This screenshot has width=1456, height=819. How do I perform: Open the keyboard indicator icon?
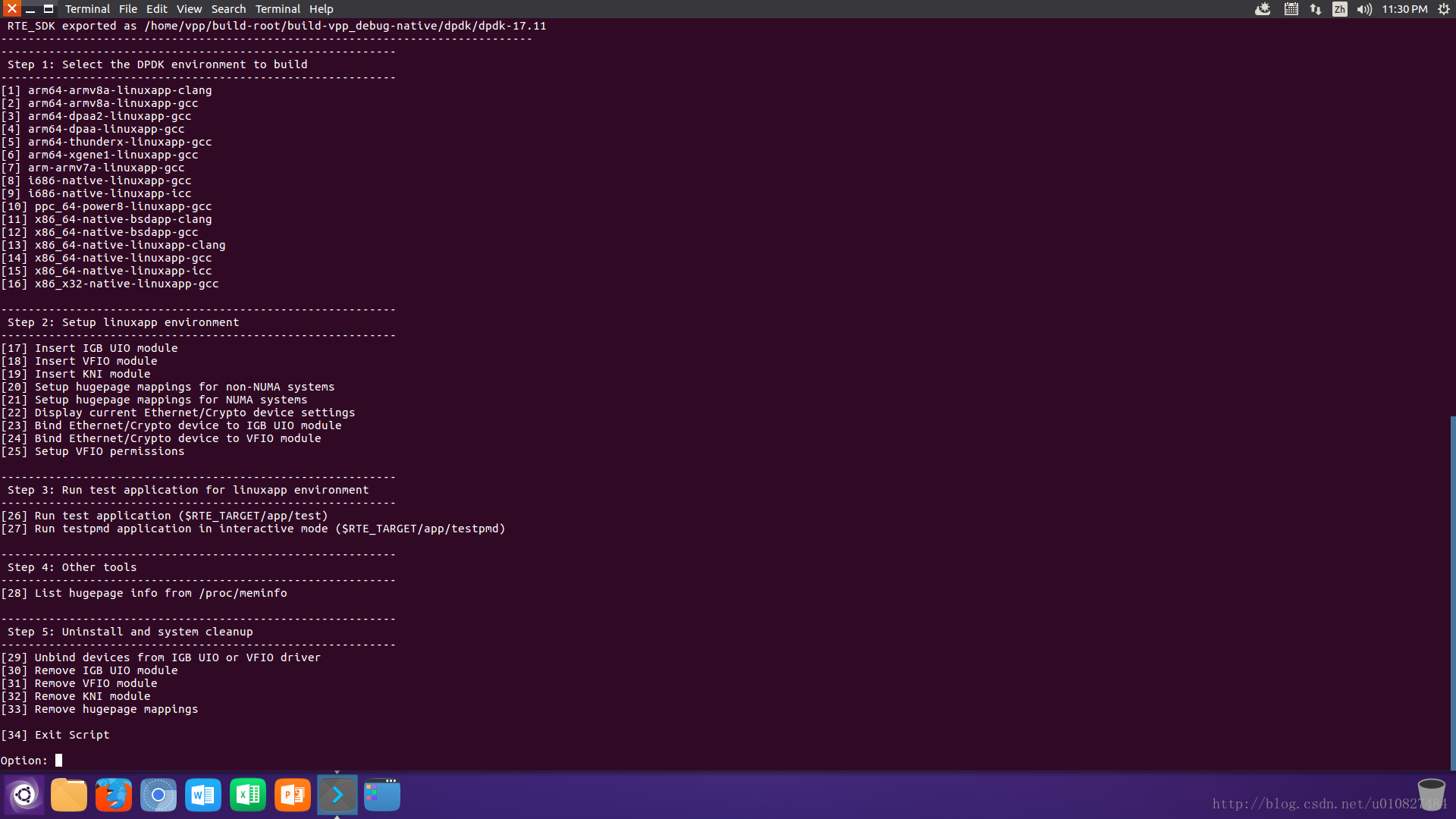tap(1291, 9)
